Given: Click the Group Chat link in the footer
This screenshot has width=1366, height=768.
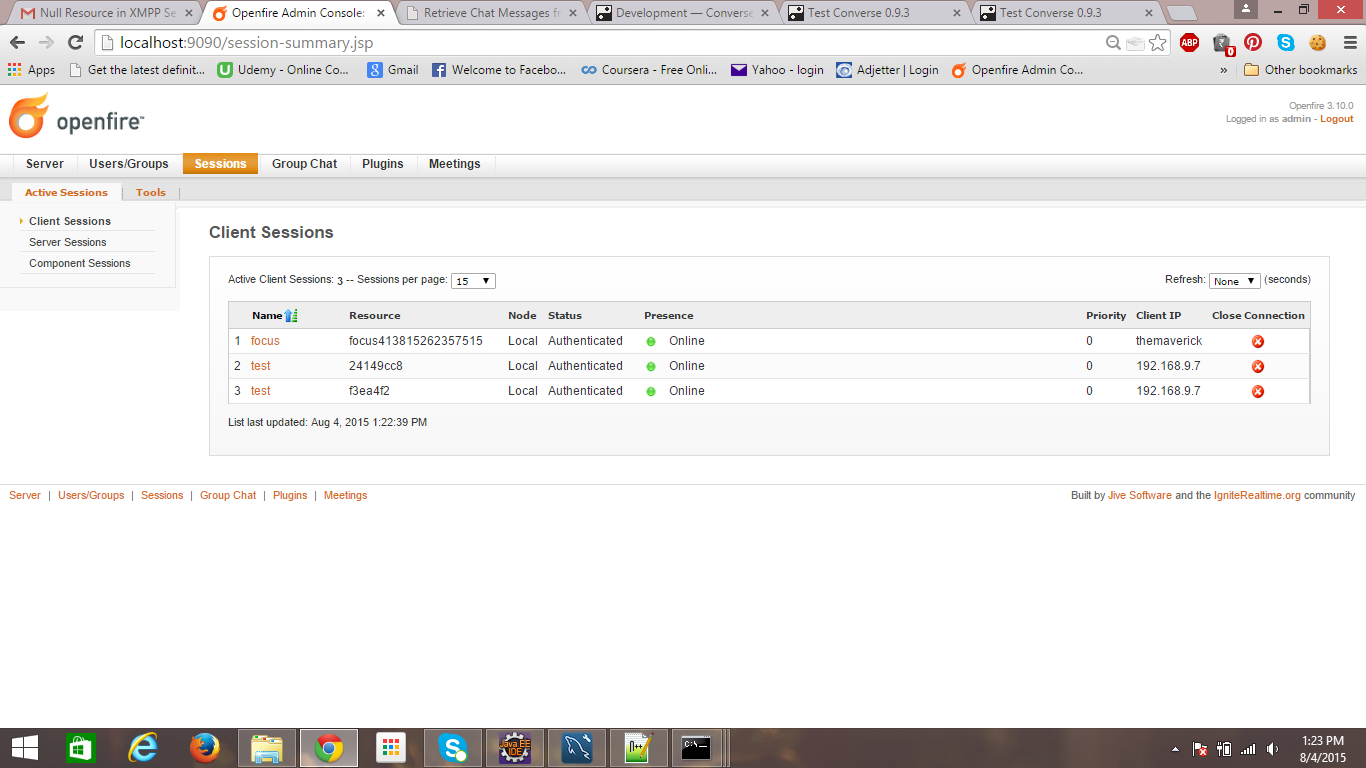Looking at the screenshot, I should [x=228, y=495].
